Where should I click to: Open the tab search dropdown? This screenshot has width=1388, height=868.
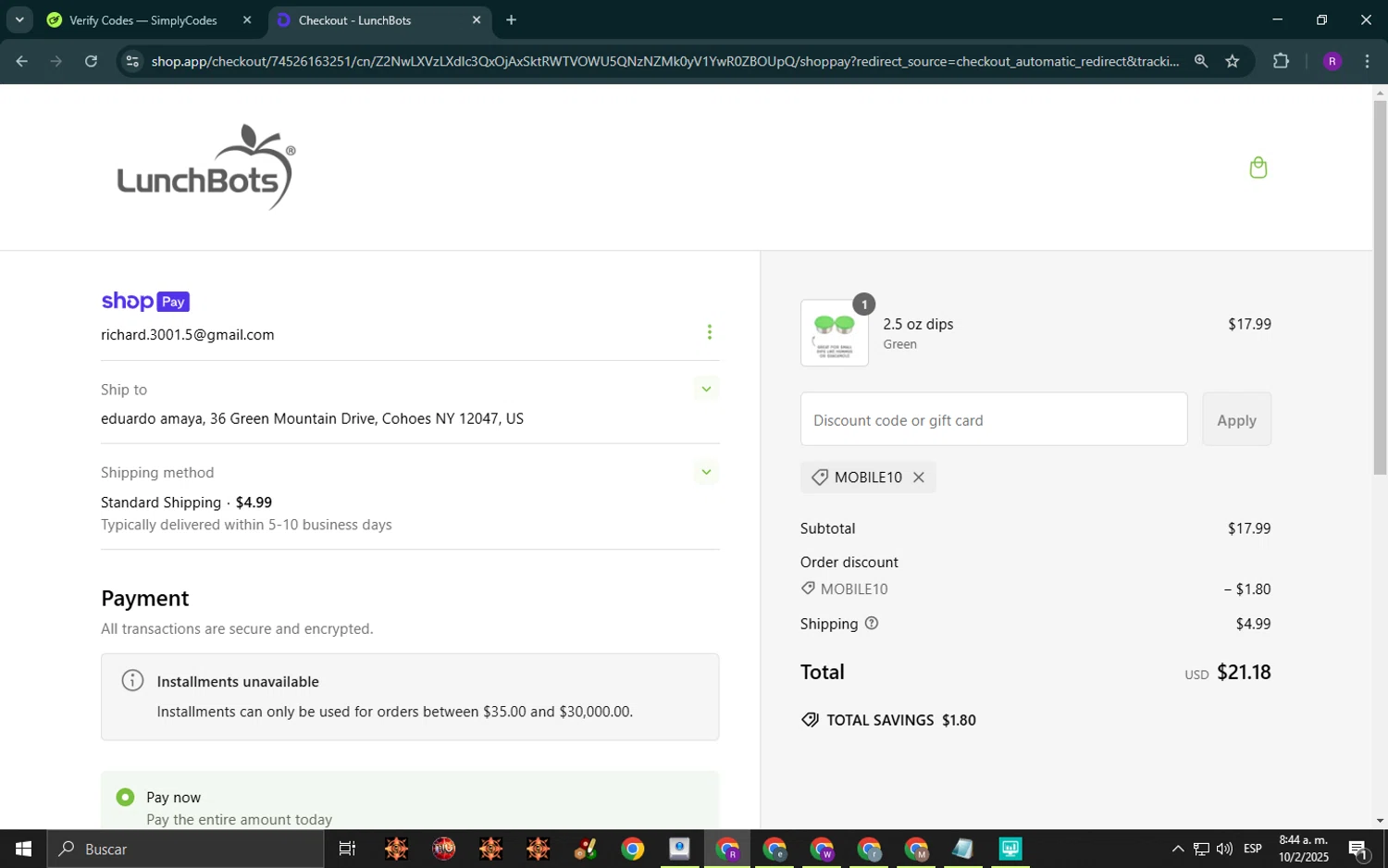click(x=19, y=19)
